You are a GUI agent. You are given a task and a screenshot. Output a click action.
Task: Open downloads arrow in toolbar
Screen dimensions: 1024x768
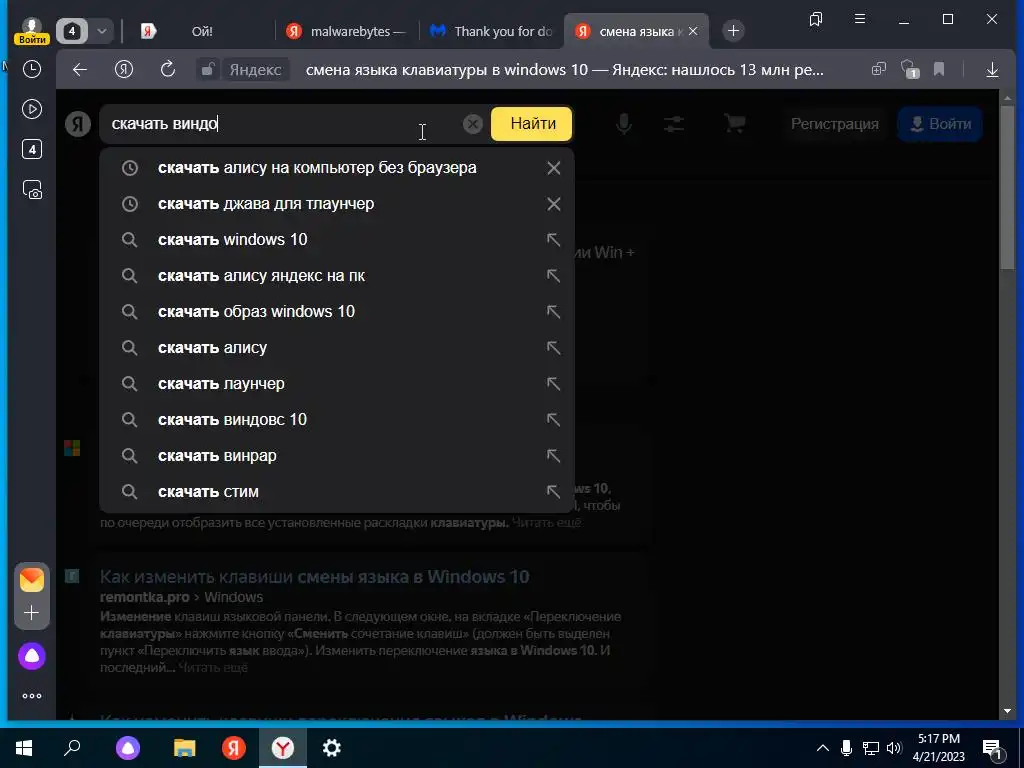pos(992,69)
